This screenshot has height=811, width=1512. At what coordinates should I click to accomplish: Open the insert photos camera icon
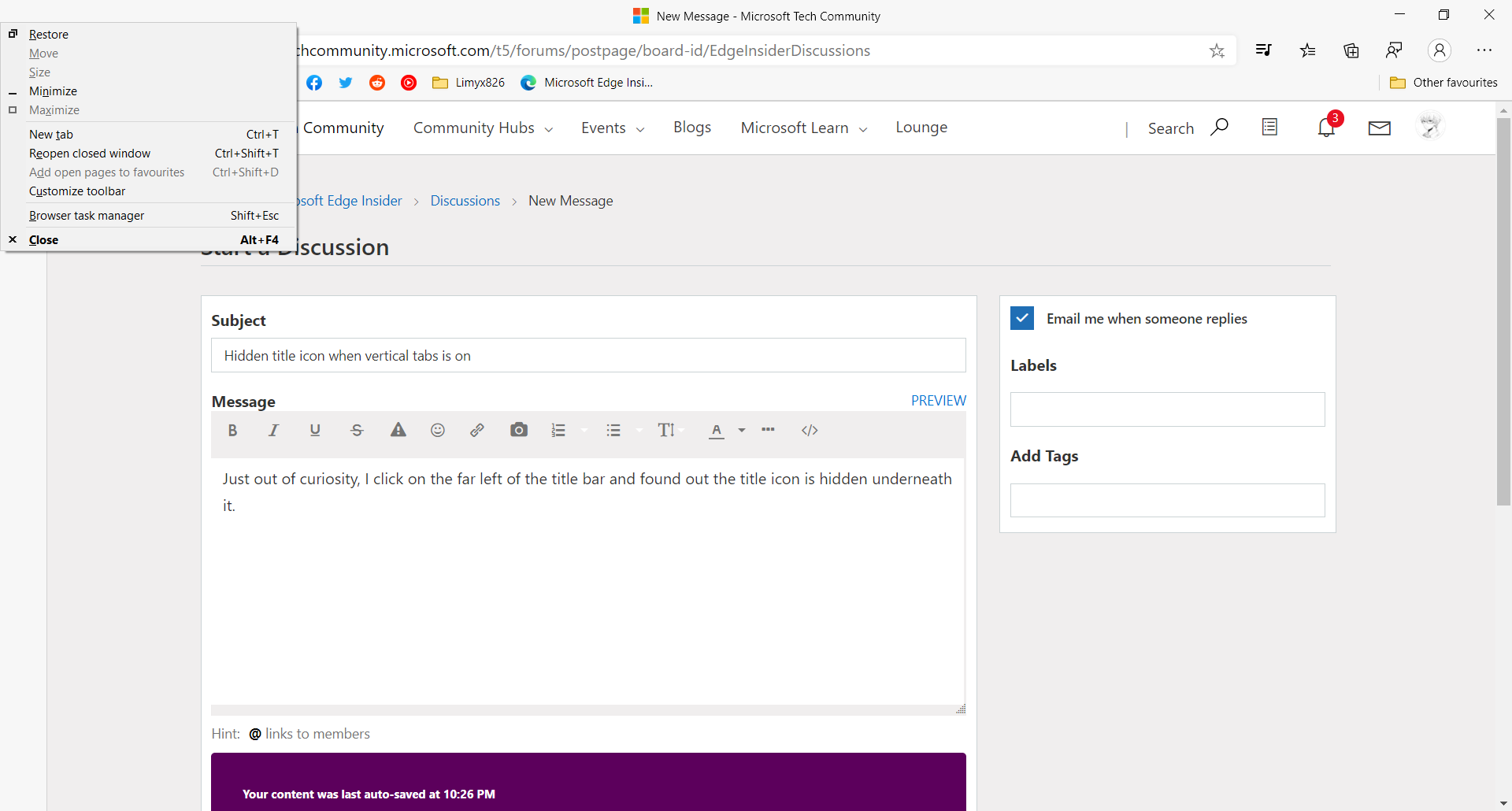point(519,430)
